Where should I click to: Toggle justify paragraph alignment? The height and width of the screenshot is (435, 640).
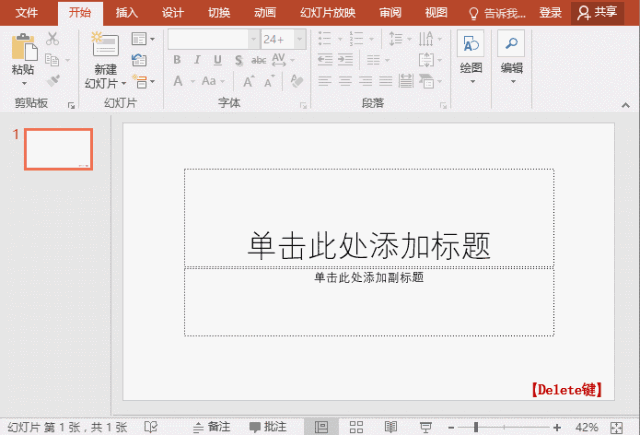point(386,81)
